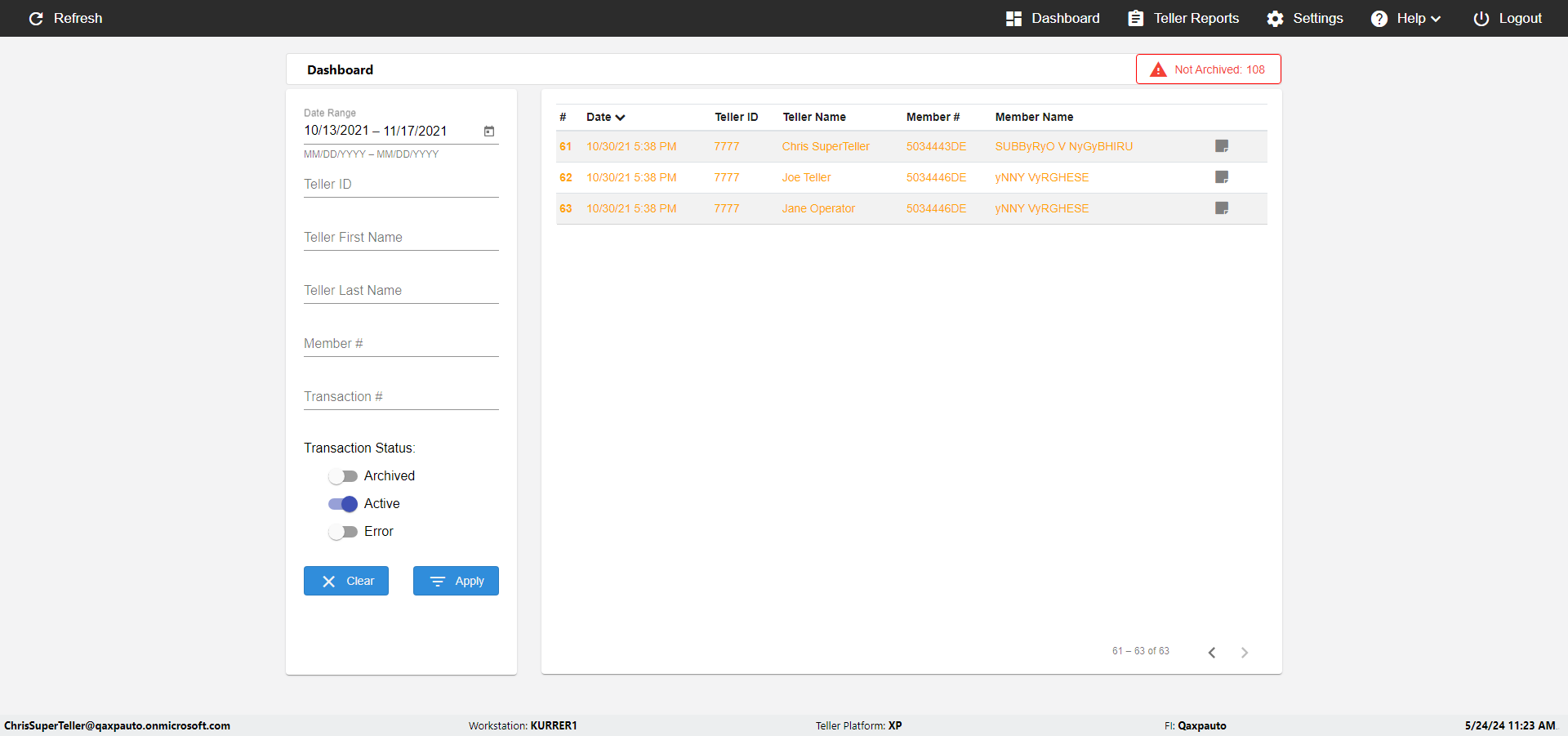The image size is (1568, 736).
Task: Focus the Member # filter field
Action: coord(401,344)
